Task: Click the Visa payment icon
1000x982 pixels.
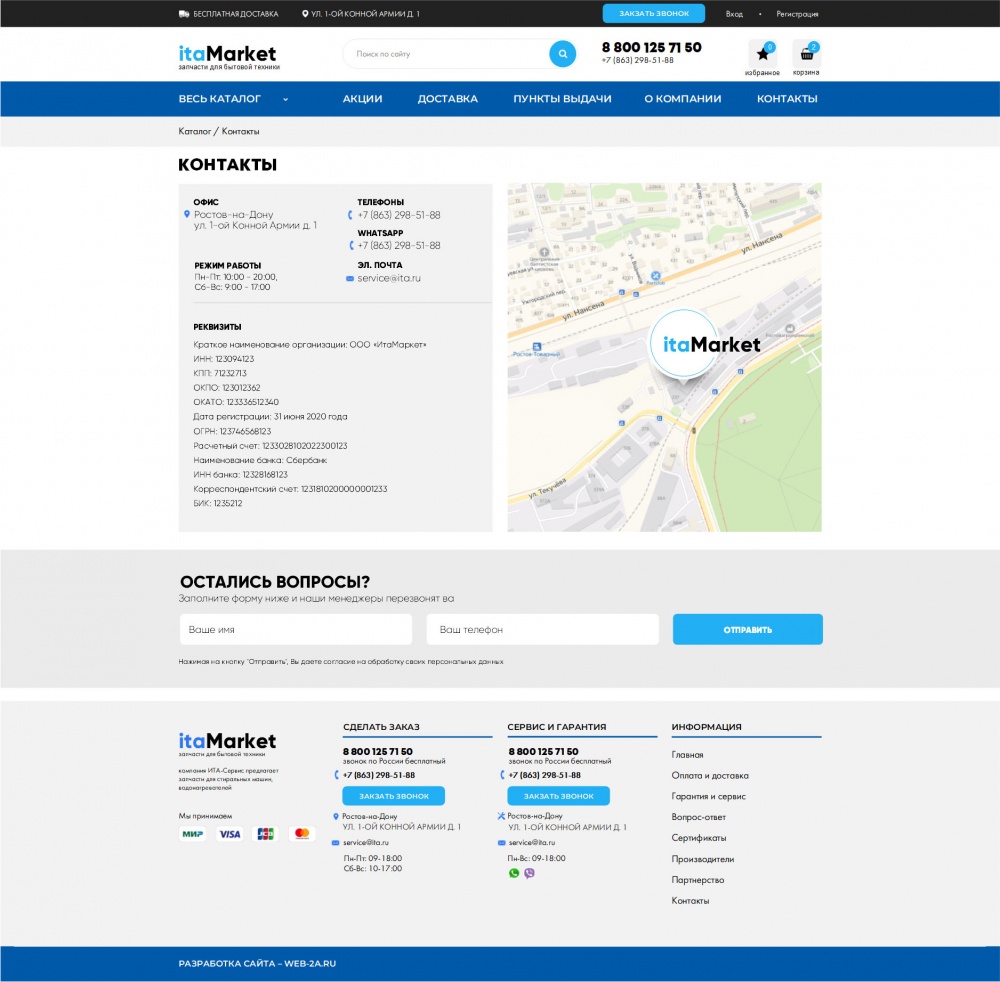Action: click(x=230, y=834)
